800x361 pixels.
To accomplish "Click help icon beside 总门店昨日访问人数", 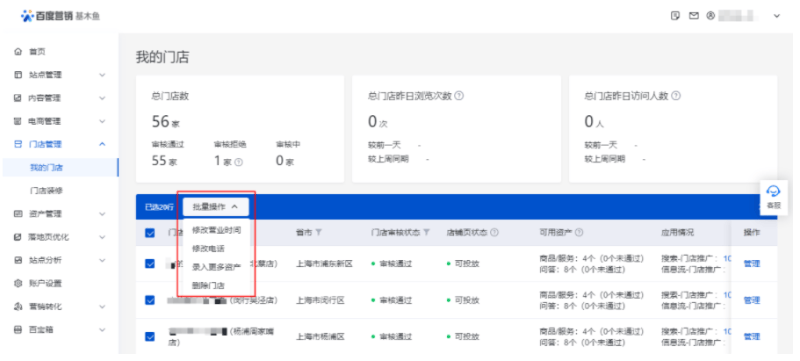I will pos(676,95).
